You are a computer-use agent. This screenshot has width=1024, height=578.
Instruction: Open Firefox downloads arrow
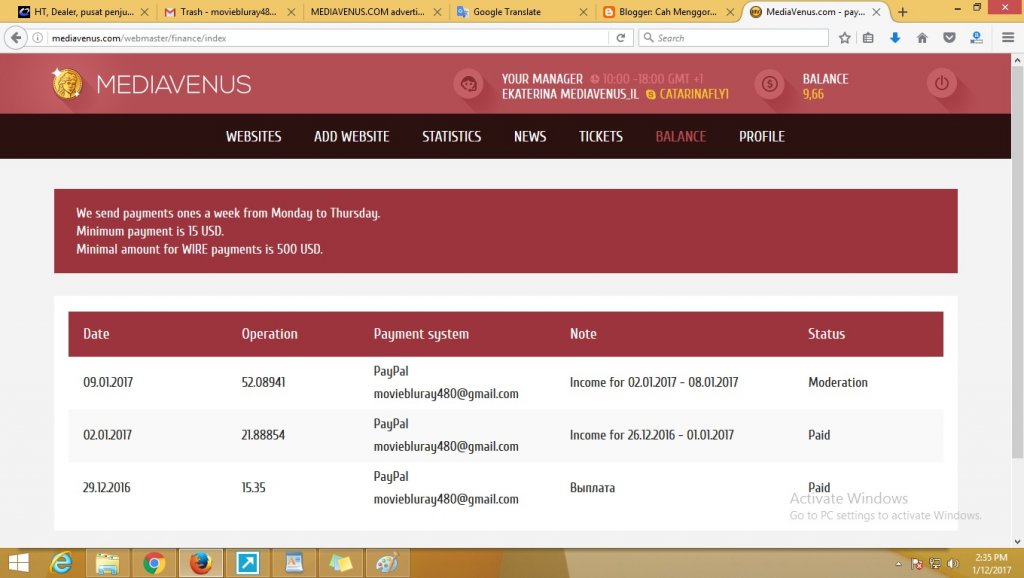(895, 38)
